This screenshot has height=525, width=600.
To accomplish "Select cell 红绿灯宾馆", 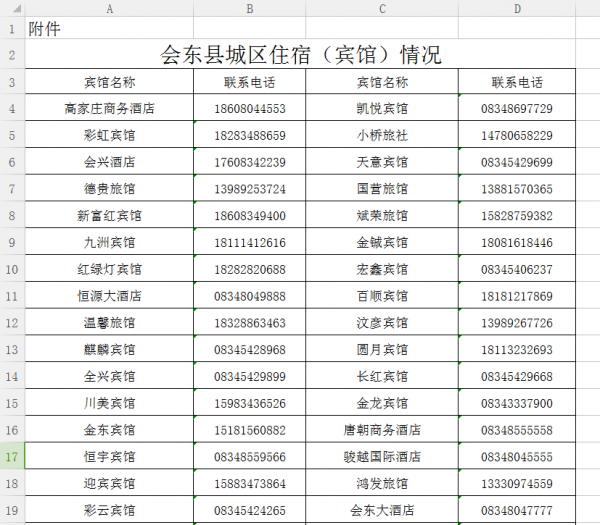I will pyautogui.click(x=109, y=269).
